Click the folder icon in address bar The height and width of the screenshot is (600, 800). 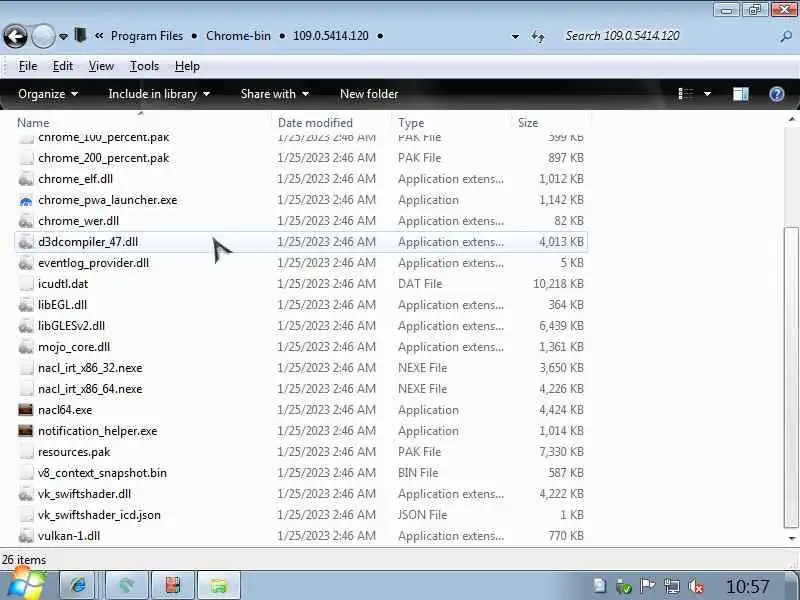[x=80, y=35]
